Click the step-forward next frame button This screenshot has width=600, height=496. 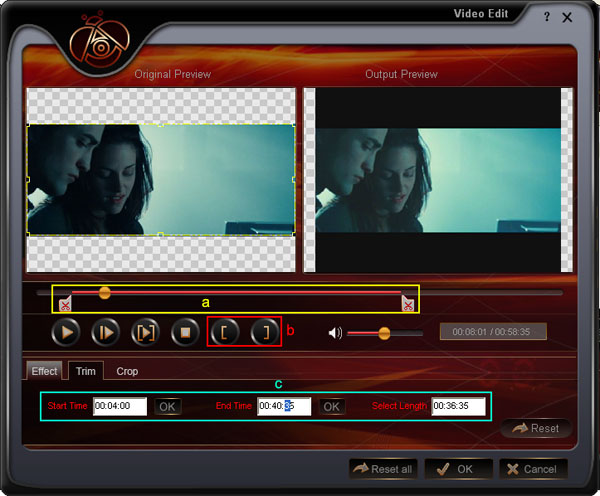coord(105,332)
